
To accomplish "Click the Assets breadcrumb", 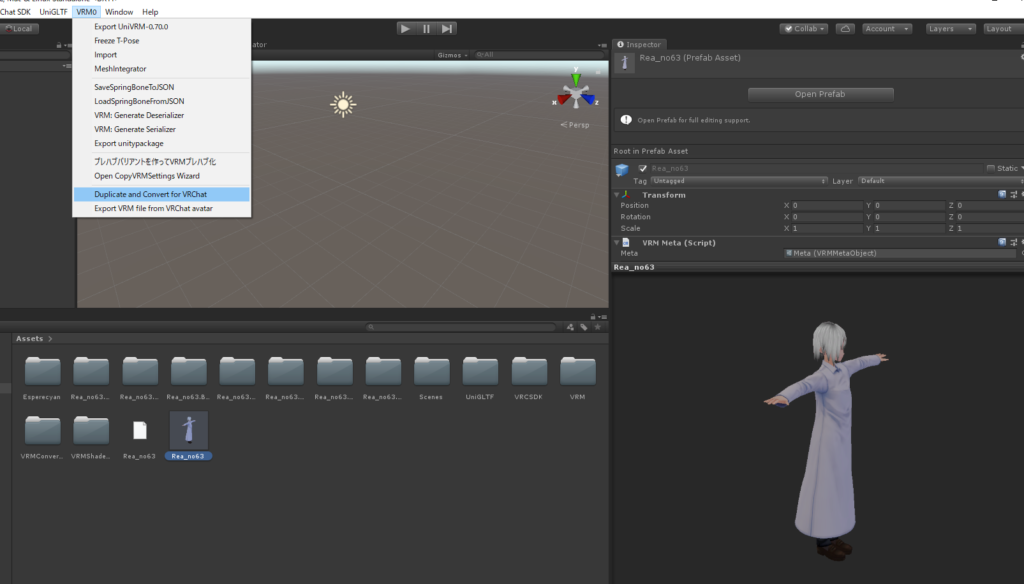I will point(29,338).
